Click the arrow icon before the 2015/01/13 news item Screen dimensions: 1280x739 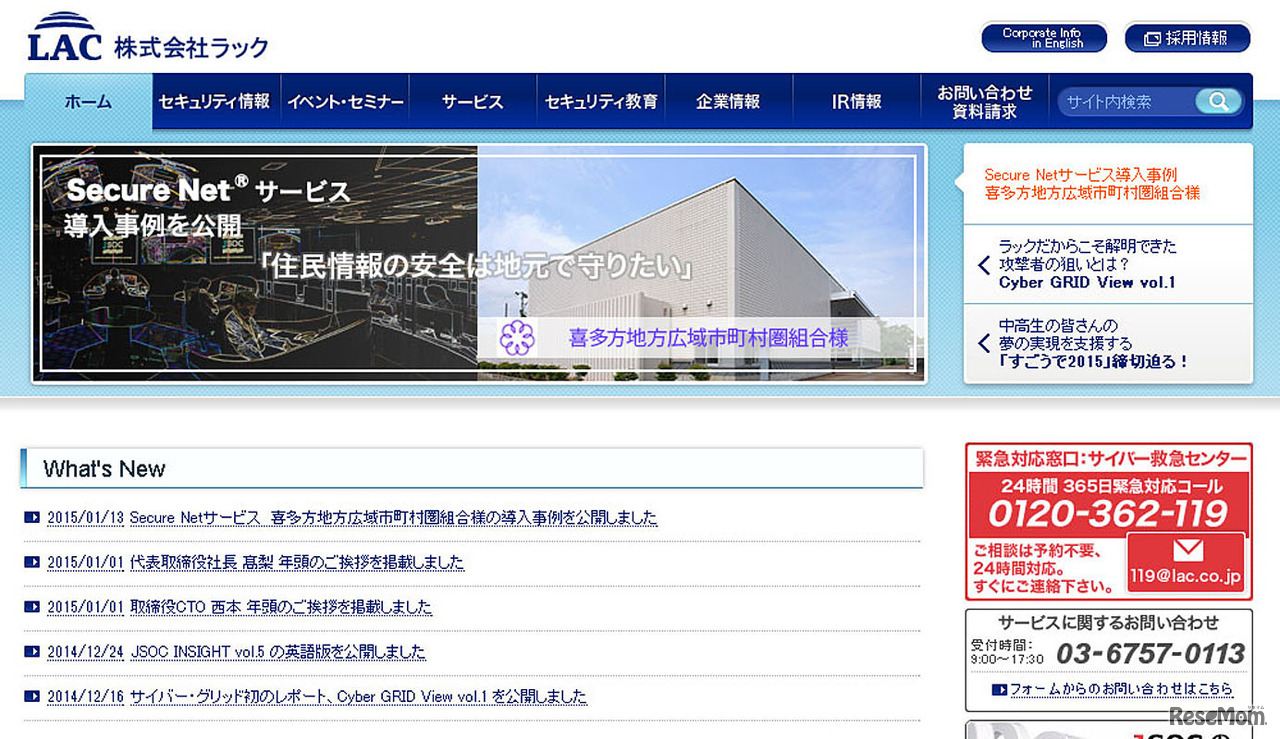point(30,517)
